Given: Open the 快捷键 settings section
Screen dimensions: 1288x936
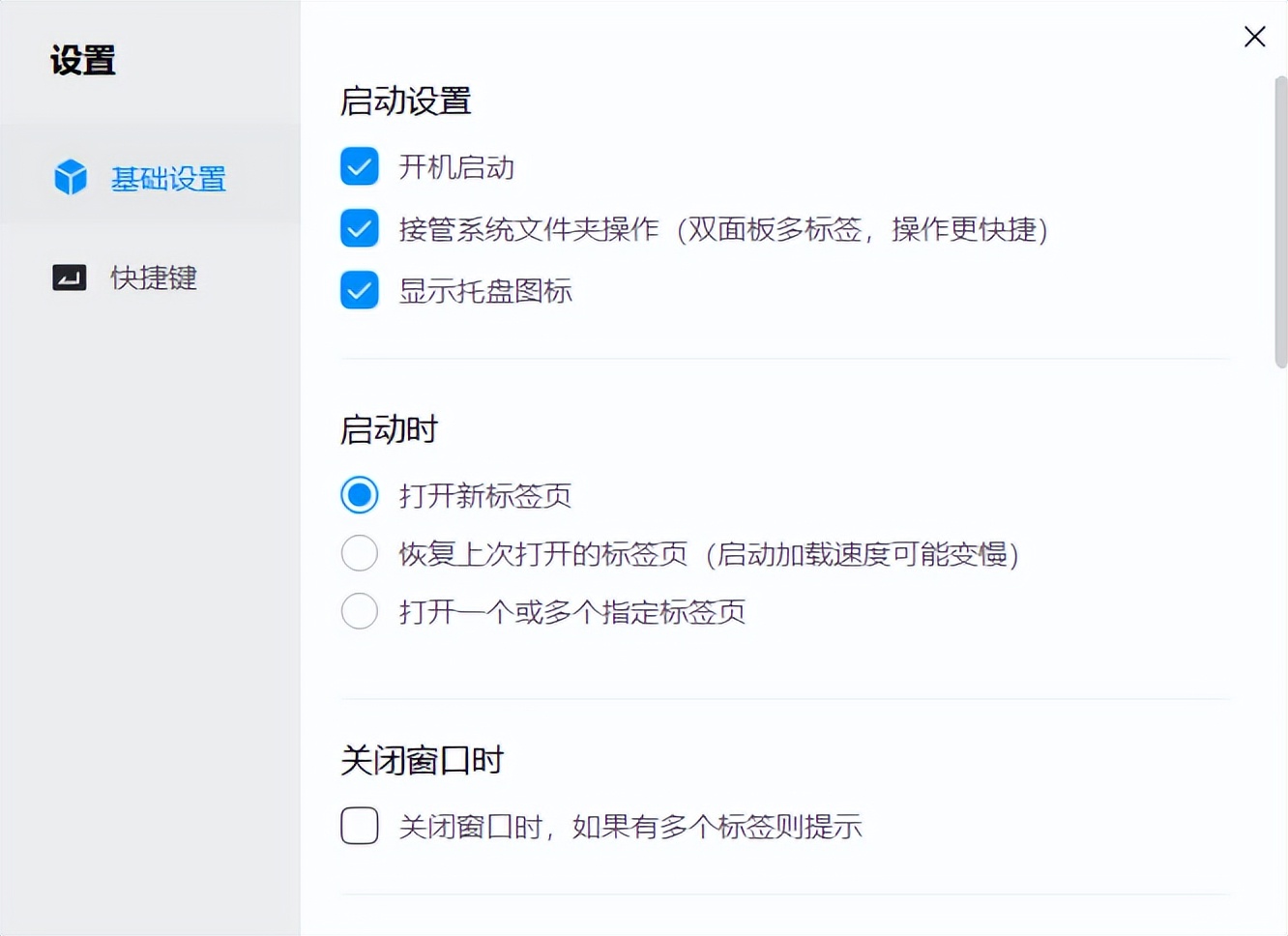Looking at the screenshot, I should pos(153,278).
